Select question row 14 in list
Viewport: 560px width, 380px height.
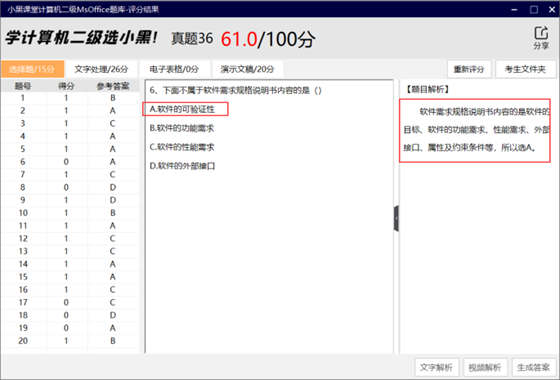pyautogui.click(x=70, y=264)
